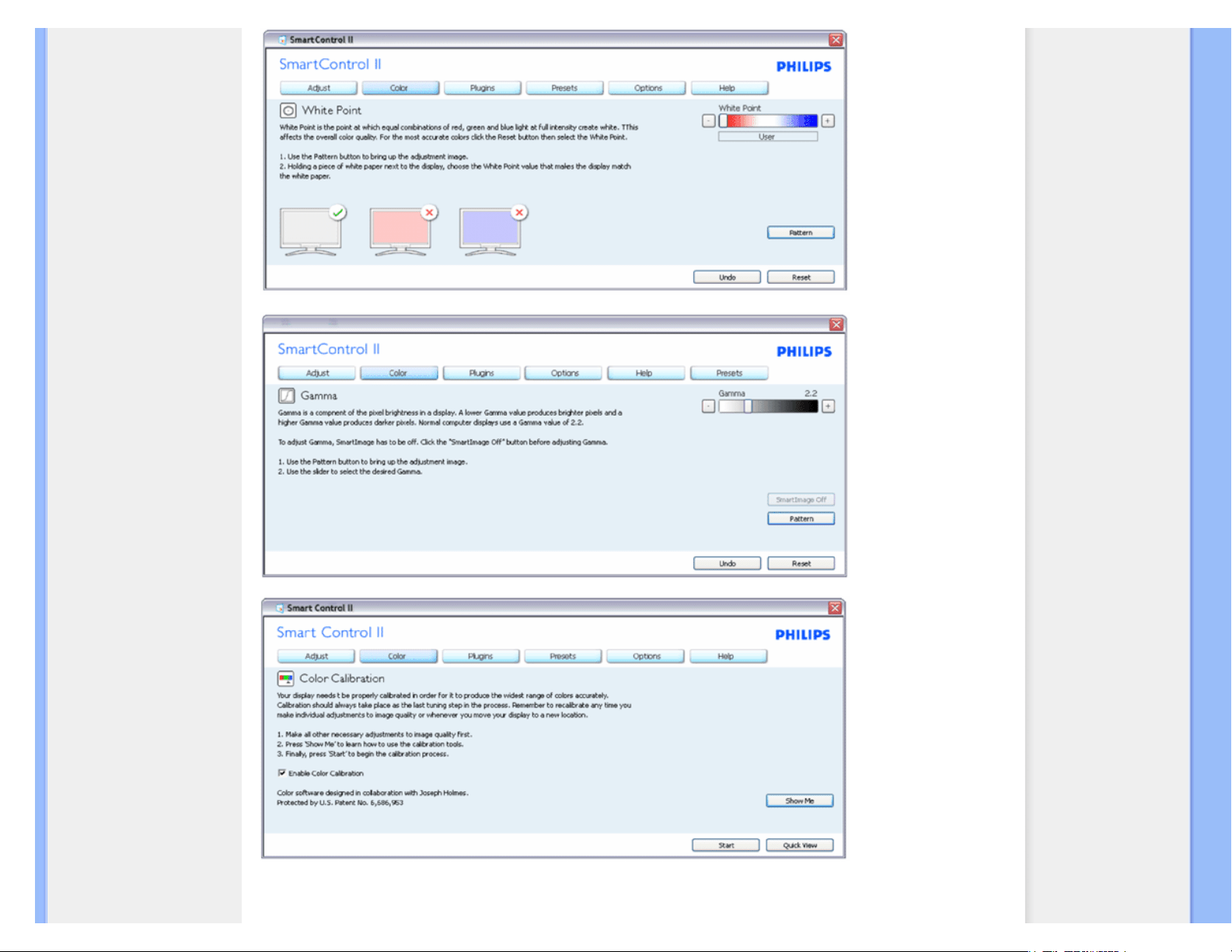The width and height of the screenshot is (1232, 952).
Task: Switch to Color tab in the Gamma window
Action: 399,373
